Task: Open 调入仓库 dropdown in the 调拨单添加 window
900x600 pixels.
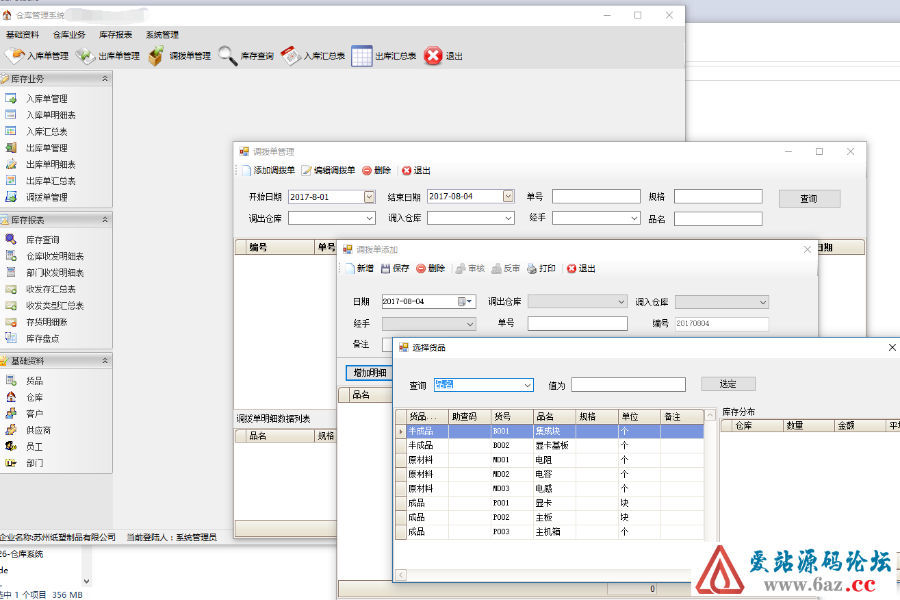Action: [763, 302]
